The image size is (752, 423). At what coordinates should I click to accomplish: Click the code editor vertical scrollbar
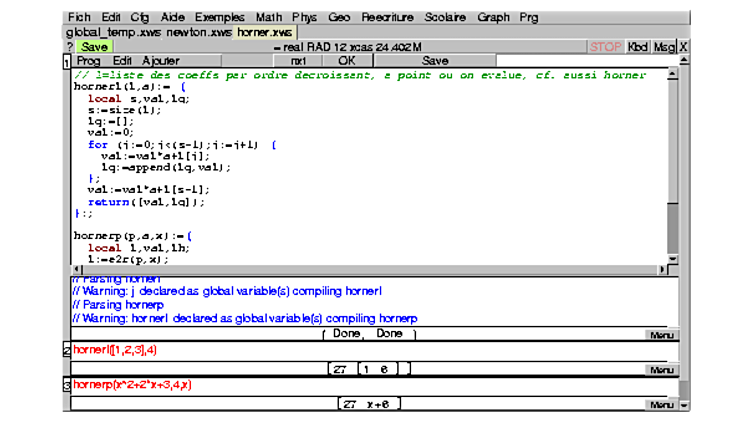click(x=672, y=160)
